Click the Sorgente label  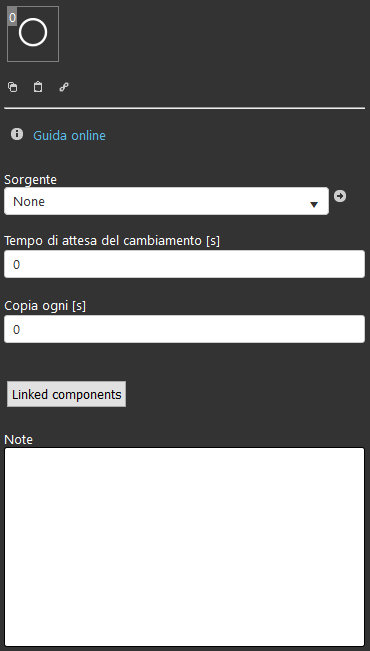coord(30,180)
